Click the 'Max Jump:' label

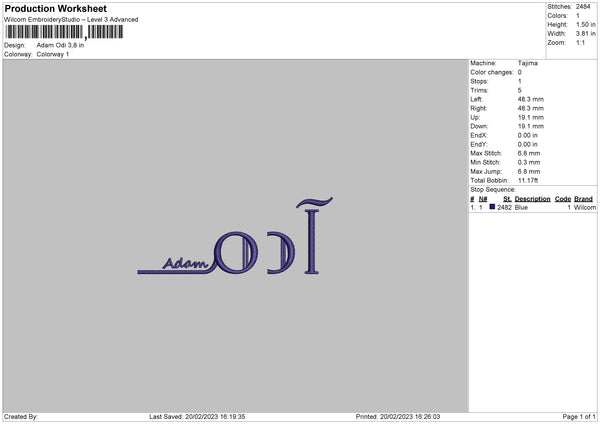coord(486,171)
